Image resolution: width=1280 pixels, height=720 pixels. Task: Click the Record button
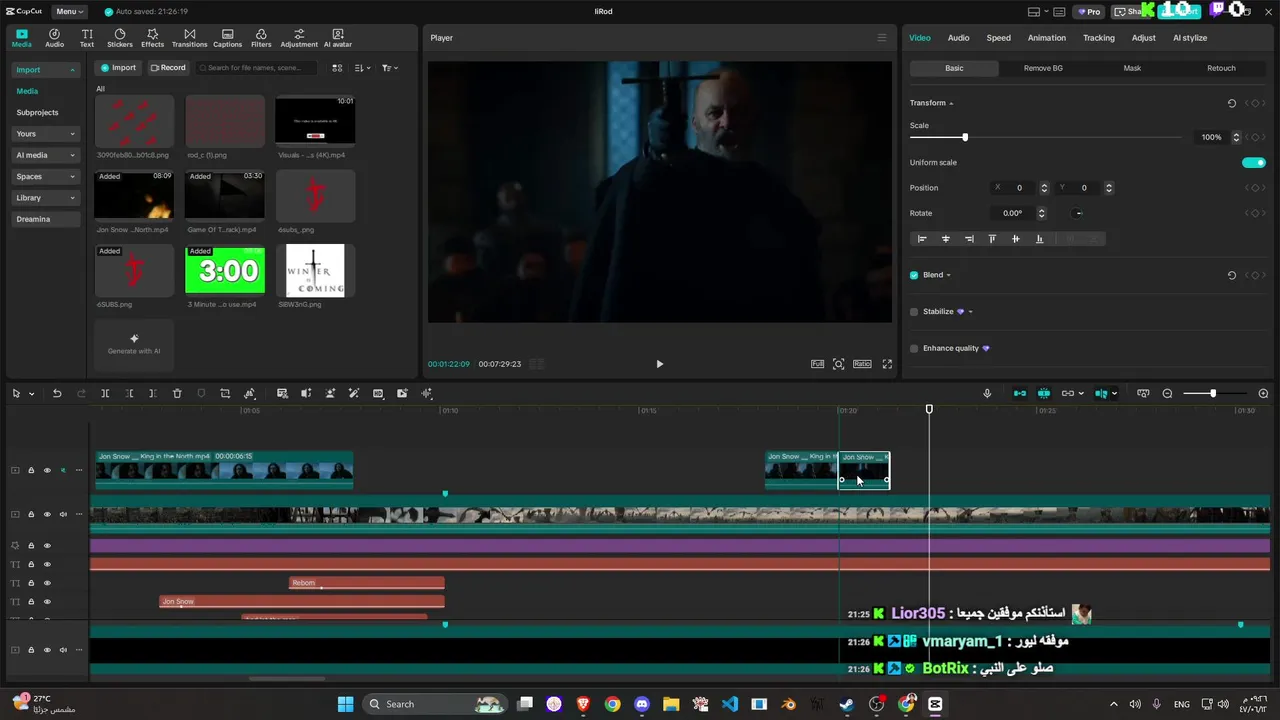pyautogui.click(x=168, y=68)
